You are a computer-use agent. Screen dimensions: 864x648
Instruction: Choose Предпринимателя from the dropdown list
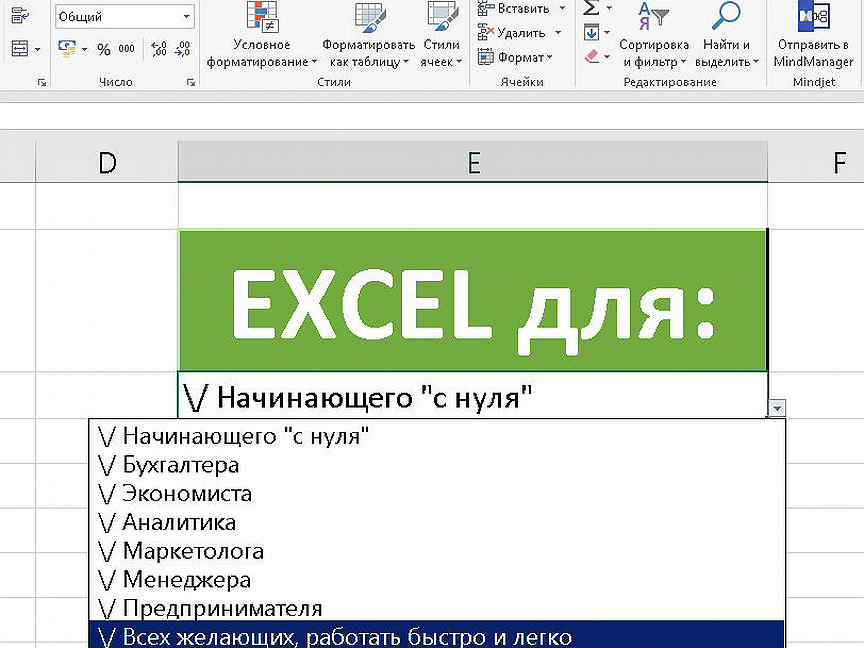point(436,608)
